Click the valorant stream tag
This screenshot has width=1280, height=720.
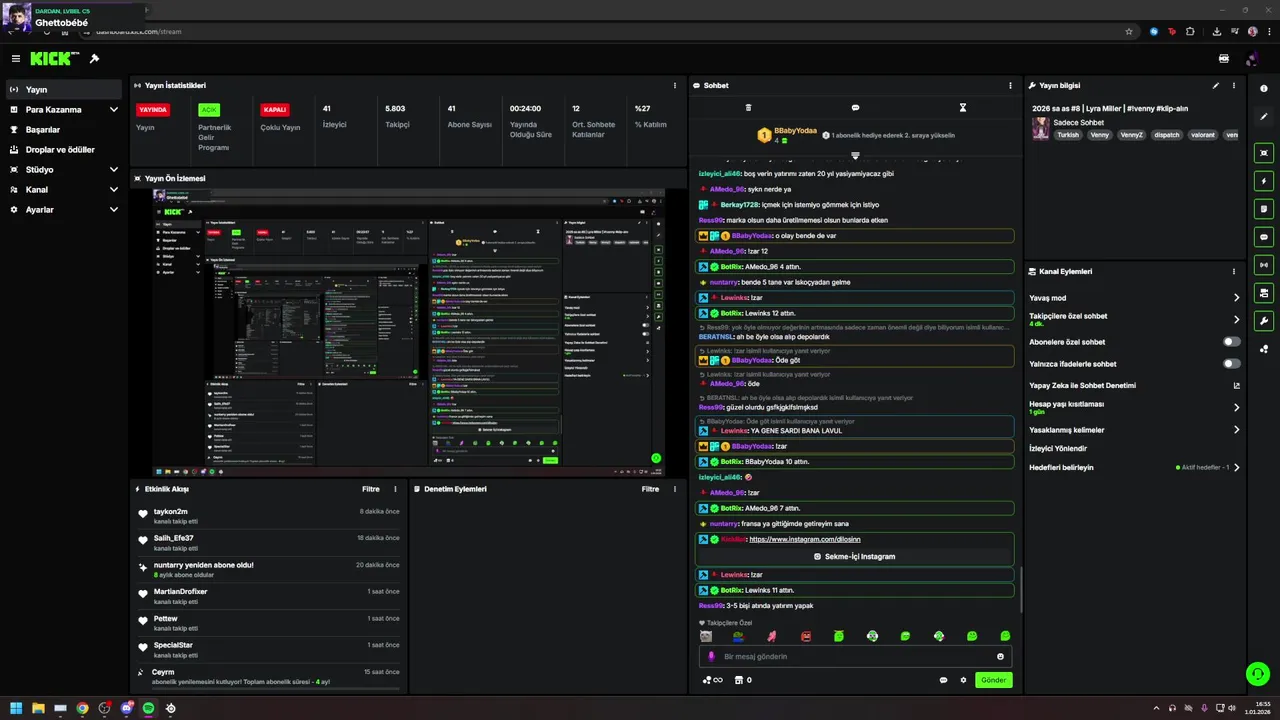click(1203, 135)
